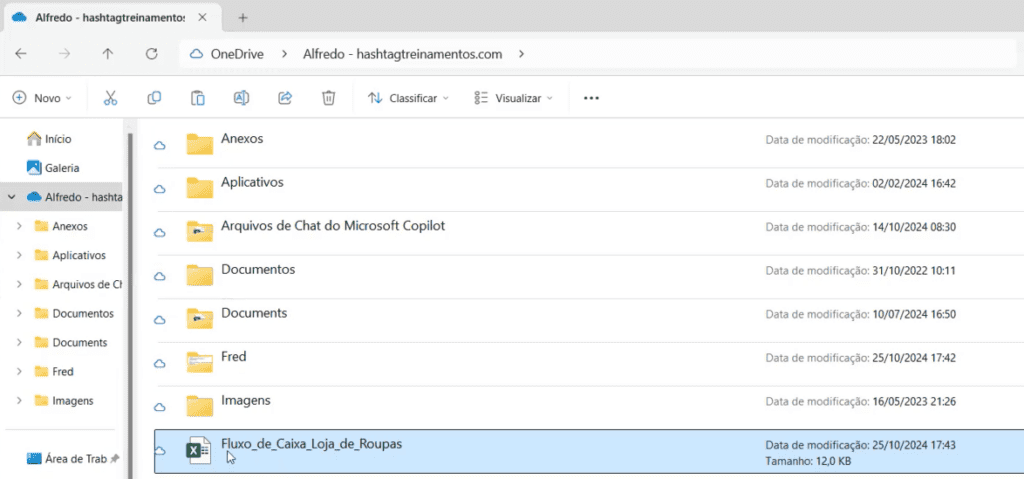1024x479 pixels.
Task: Click Alfredo - hashtagtreinamentos.com in the breadcrumb
Action: click(402, 54)
